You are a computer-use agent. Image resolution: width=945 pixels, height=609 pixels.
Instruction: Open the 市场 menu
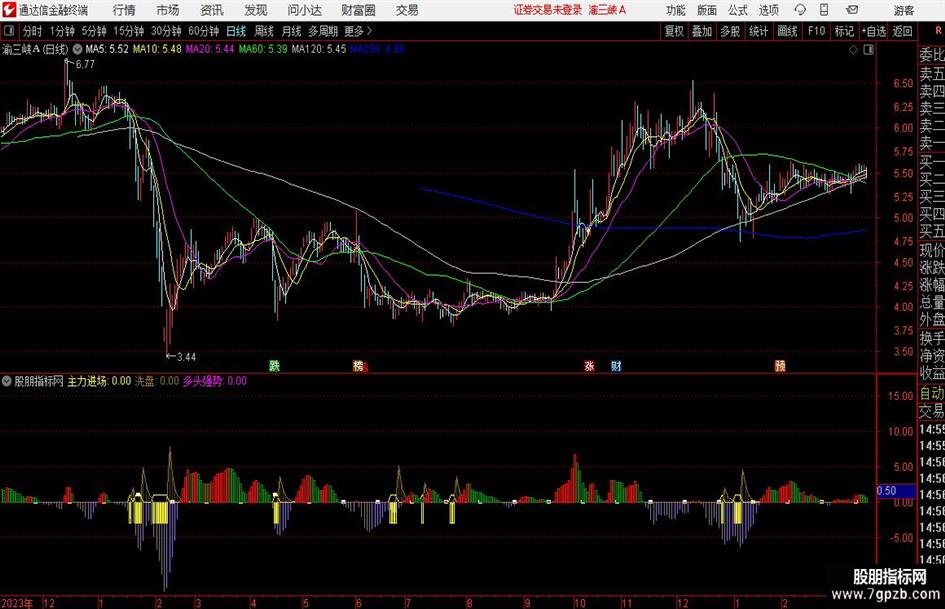click(x=168, y=10)
